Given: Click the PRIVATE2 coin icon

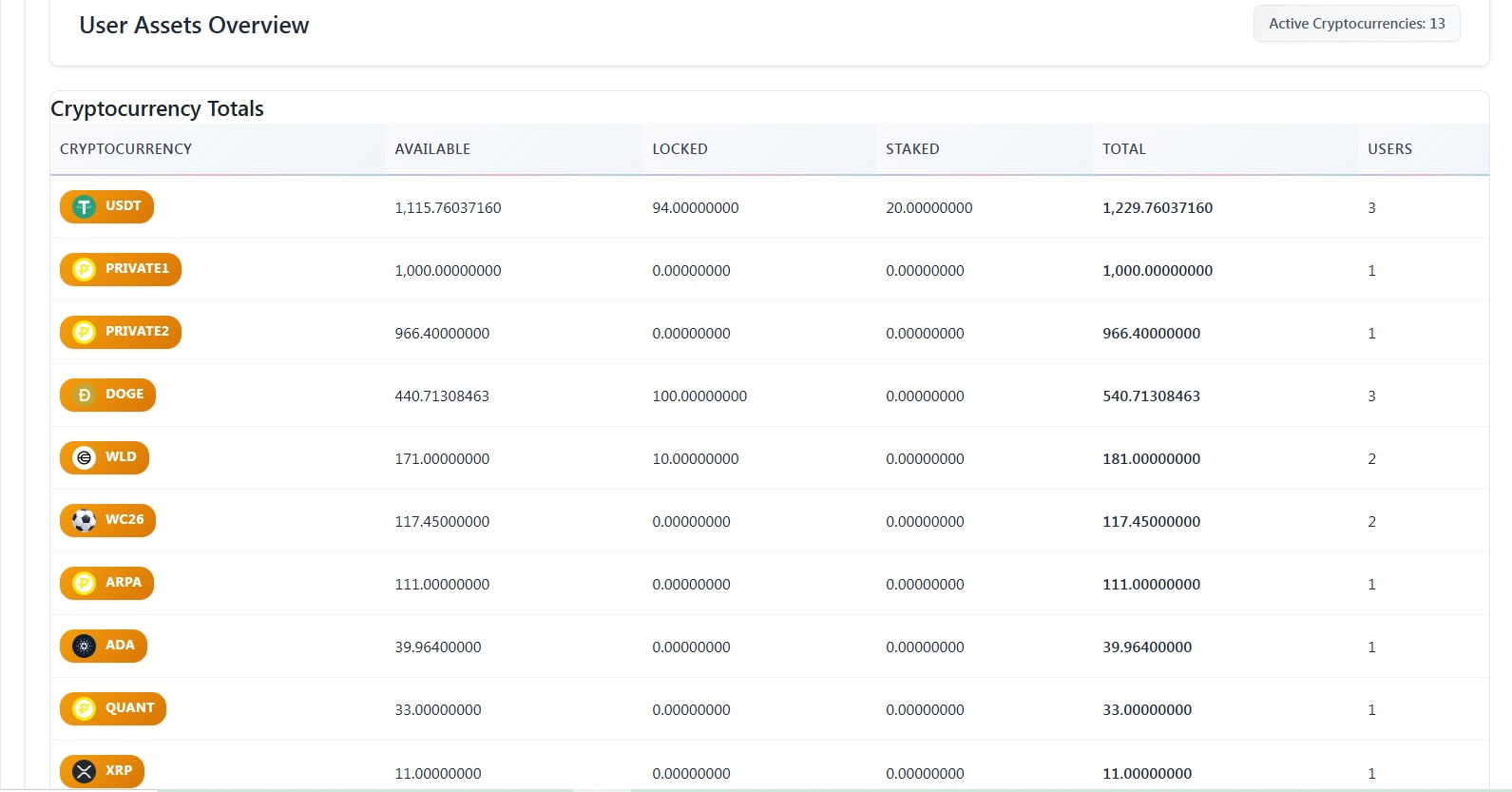Looking at the screenshot, I should [x=85, y=333].
